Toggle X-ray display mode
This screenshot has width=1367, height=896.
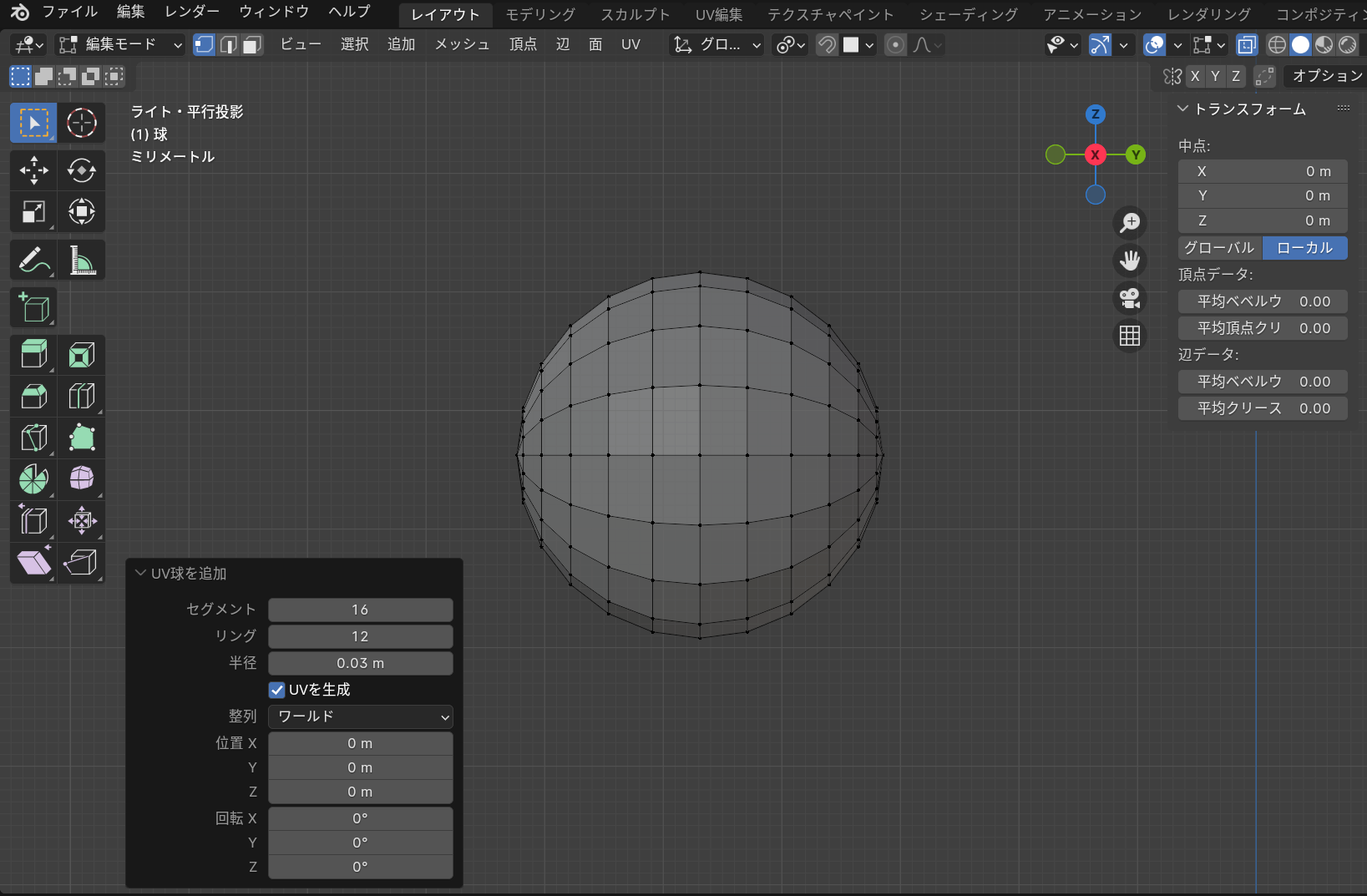tap(1246, 45)
